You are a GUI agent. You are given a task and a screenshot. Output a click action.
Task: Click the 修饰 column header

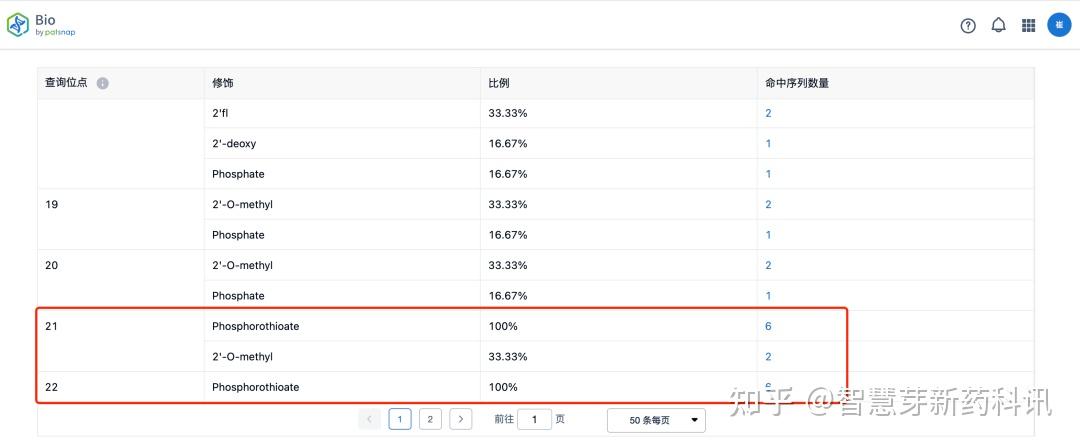pyautogui.click(x=222, y=83)
